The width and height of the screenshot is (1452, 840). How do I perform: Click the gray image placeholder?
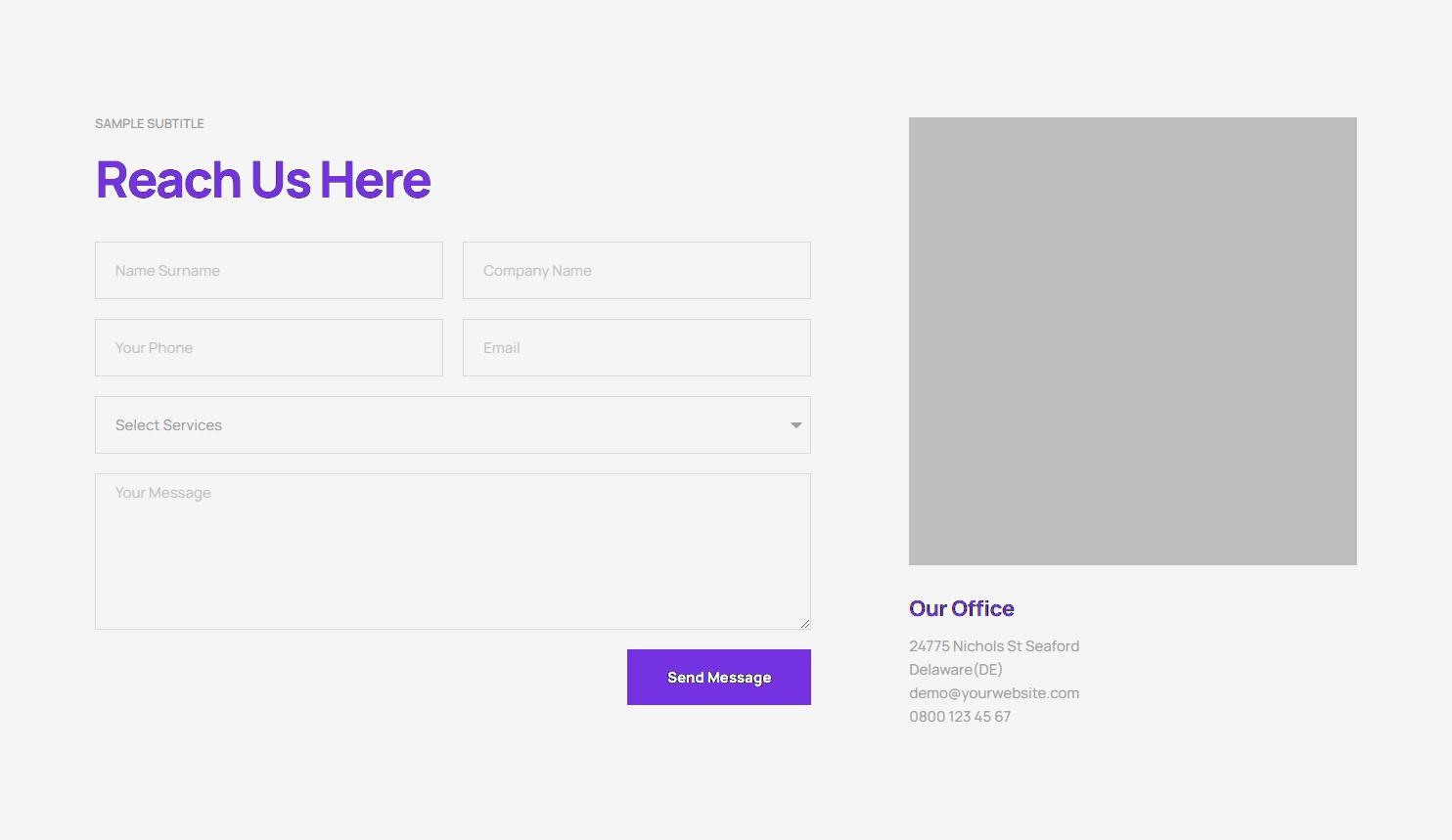(1132, 341)
